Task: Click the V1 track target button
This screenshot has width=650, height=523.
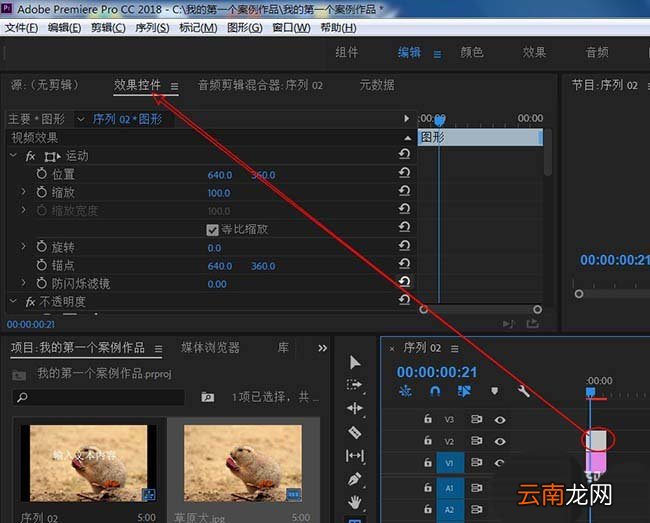Action: tap(450, 463)
